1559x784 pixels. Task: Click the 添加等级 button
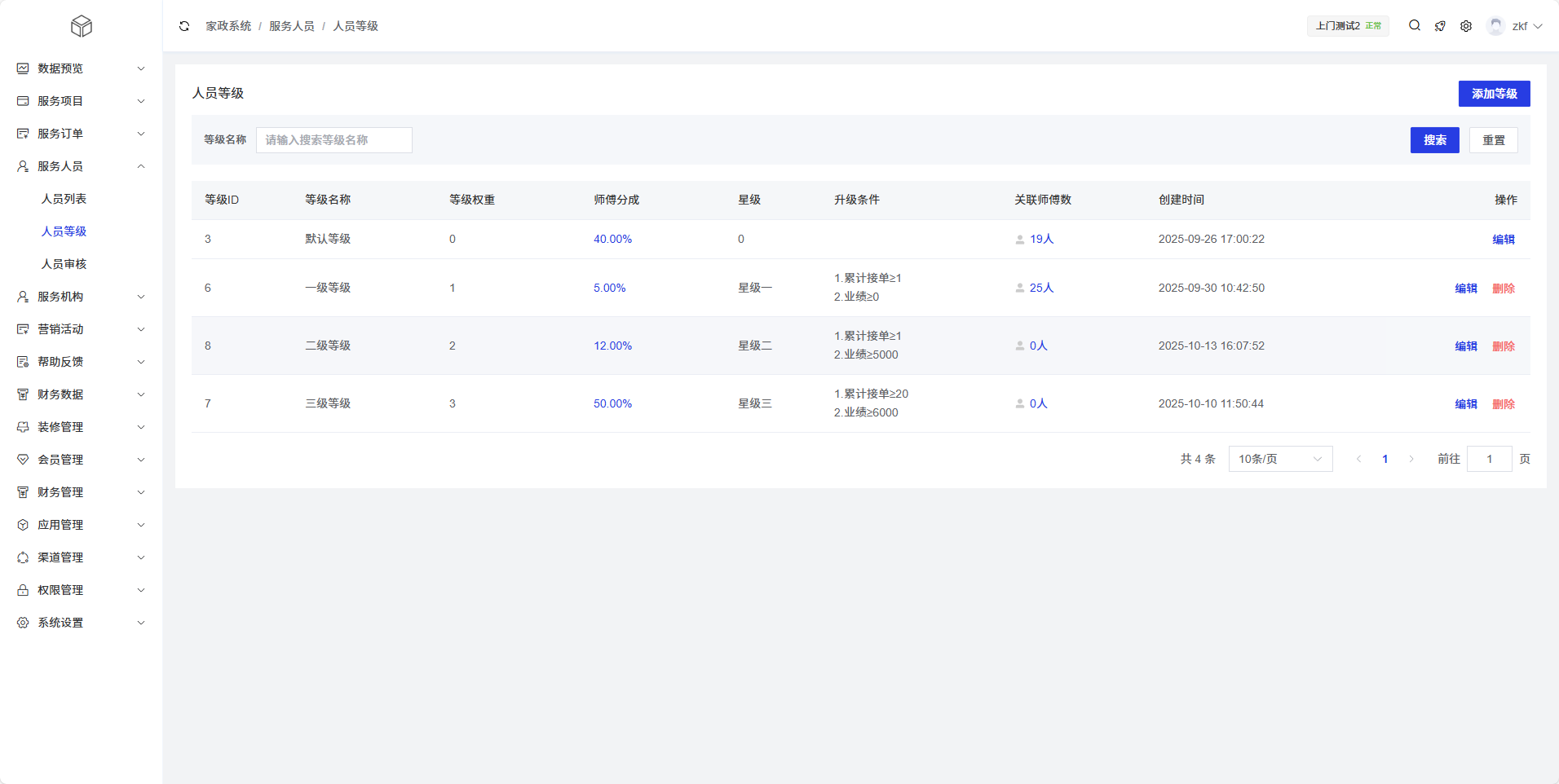pyautogui.click(x=1494, y=94)
